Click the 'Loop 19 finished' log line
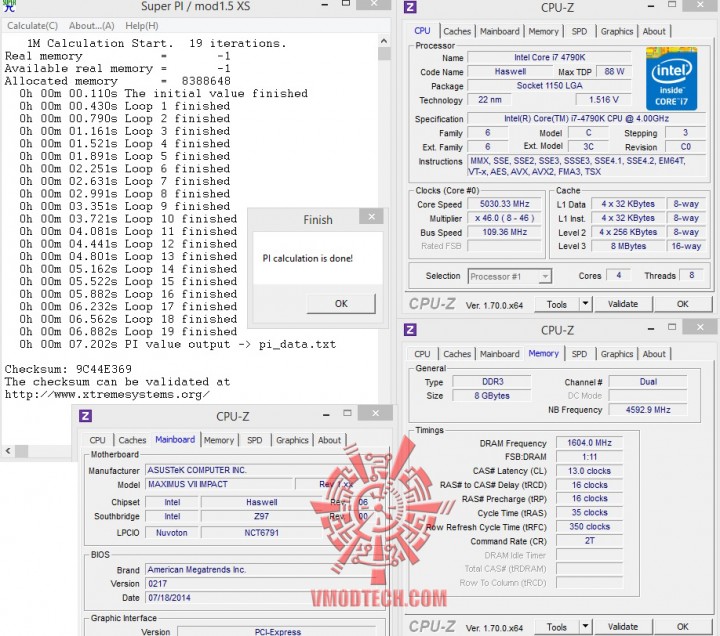Viewport: 720px width, 636px height. (128, 332)
